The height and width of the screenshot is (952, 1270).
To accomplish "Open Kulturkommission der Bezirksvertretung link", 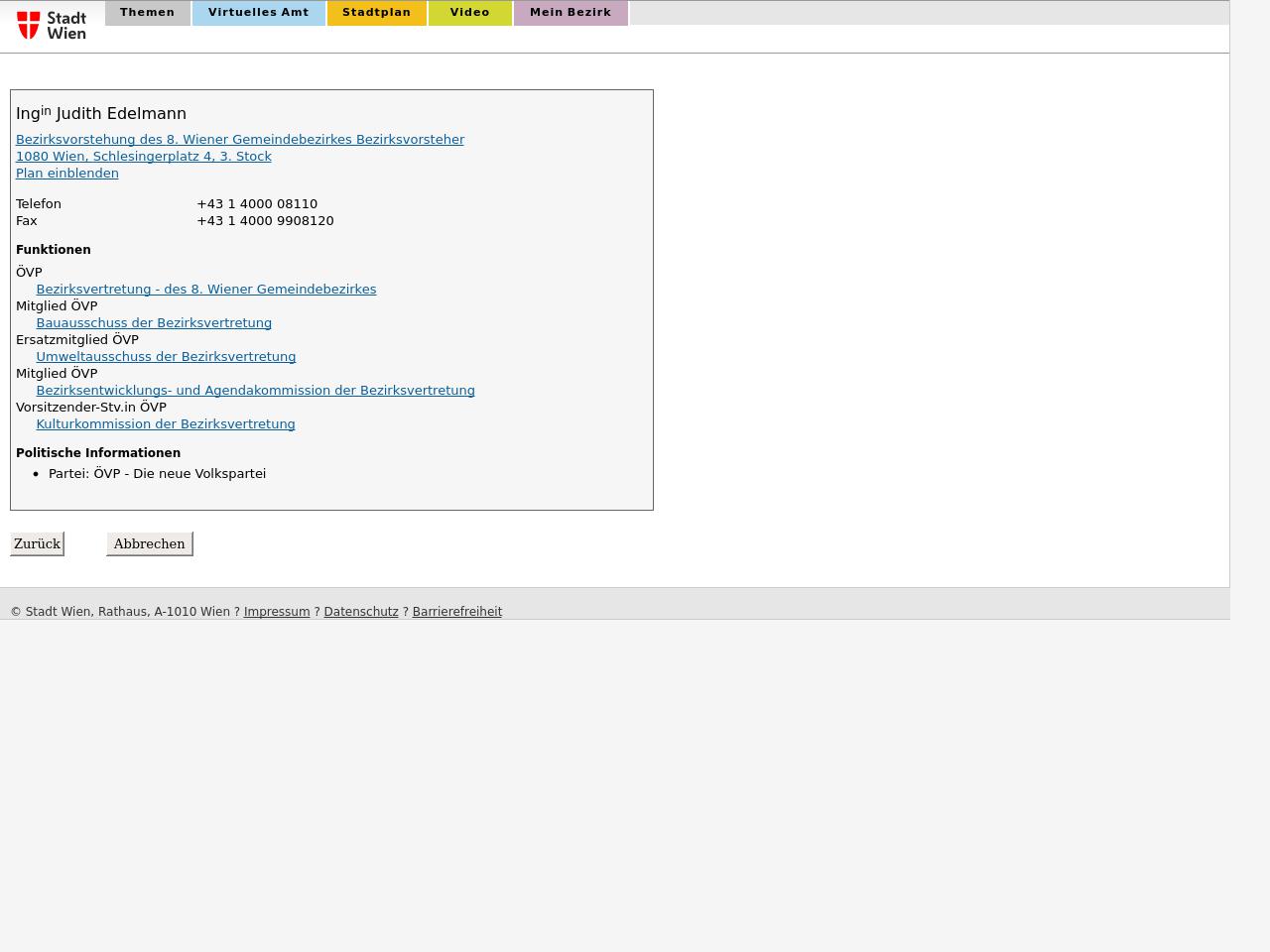I will [x=165, y=424].
